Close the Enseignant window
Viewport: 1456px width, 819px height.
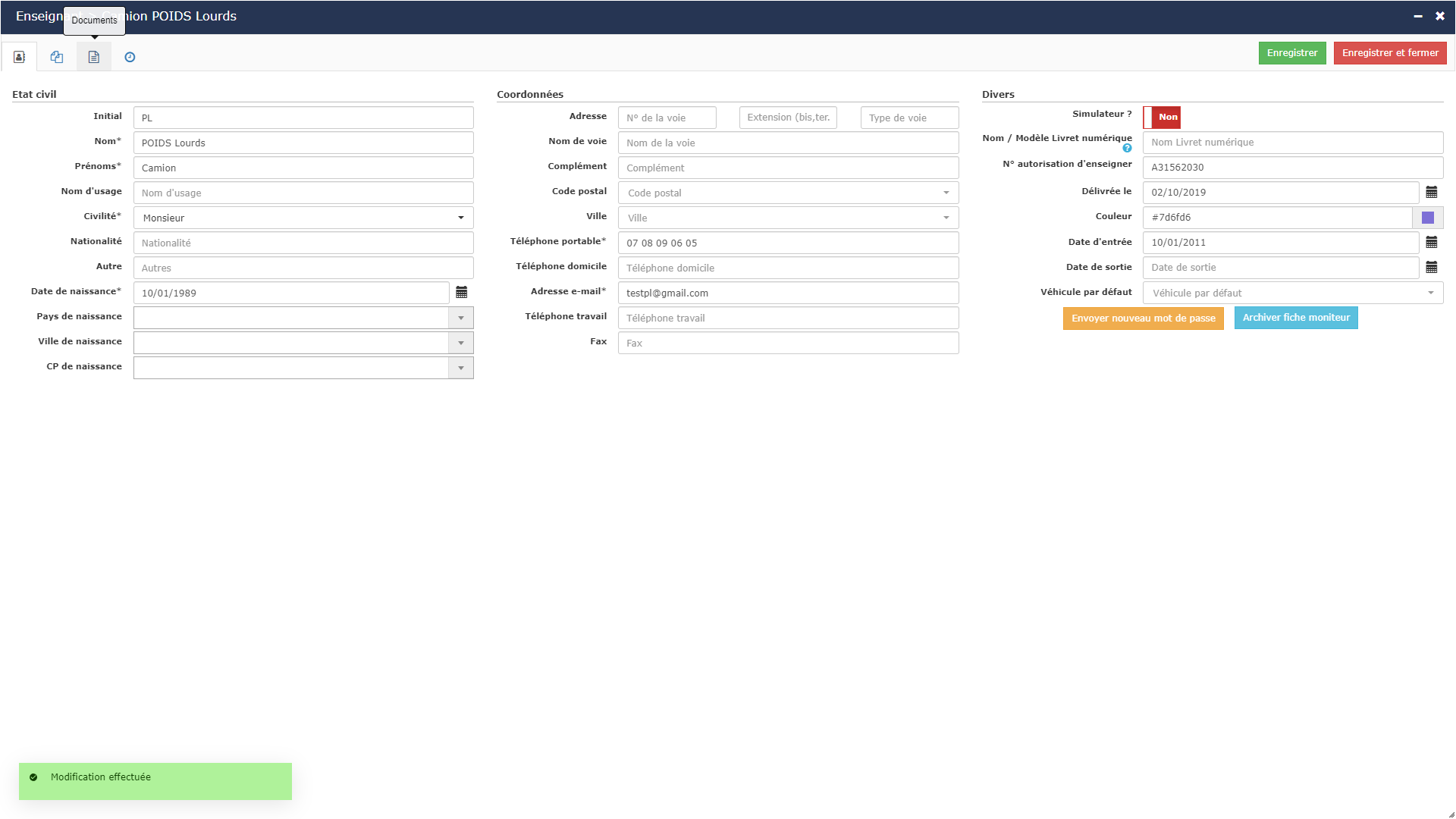[x=1440, y=16]
